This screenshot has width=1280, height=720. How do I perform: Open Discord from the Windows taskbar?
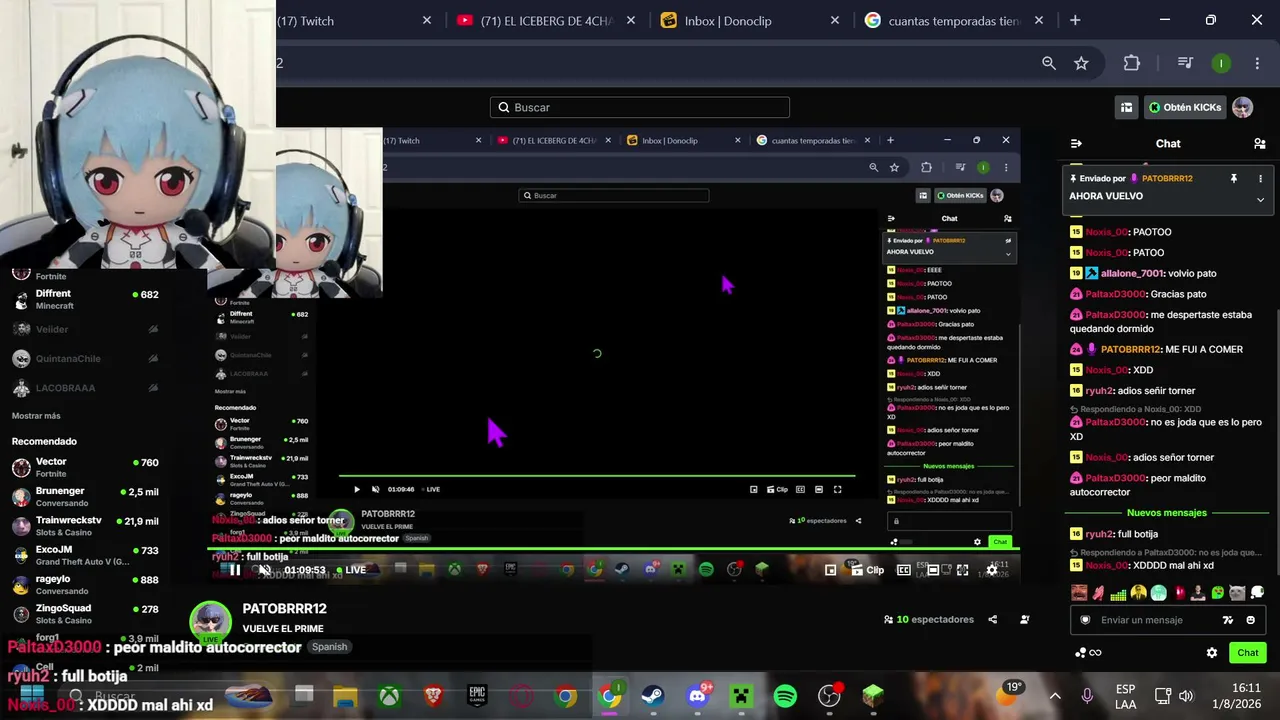[697, 696]
